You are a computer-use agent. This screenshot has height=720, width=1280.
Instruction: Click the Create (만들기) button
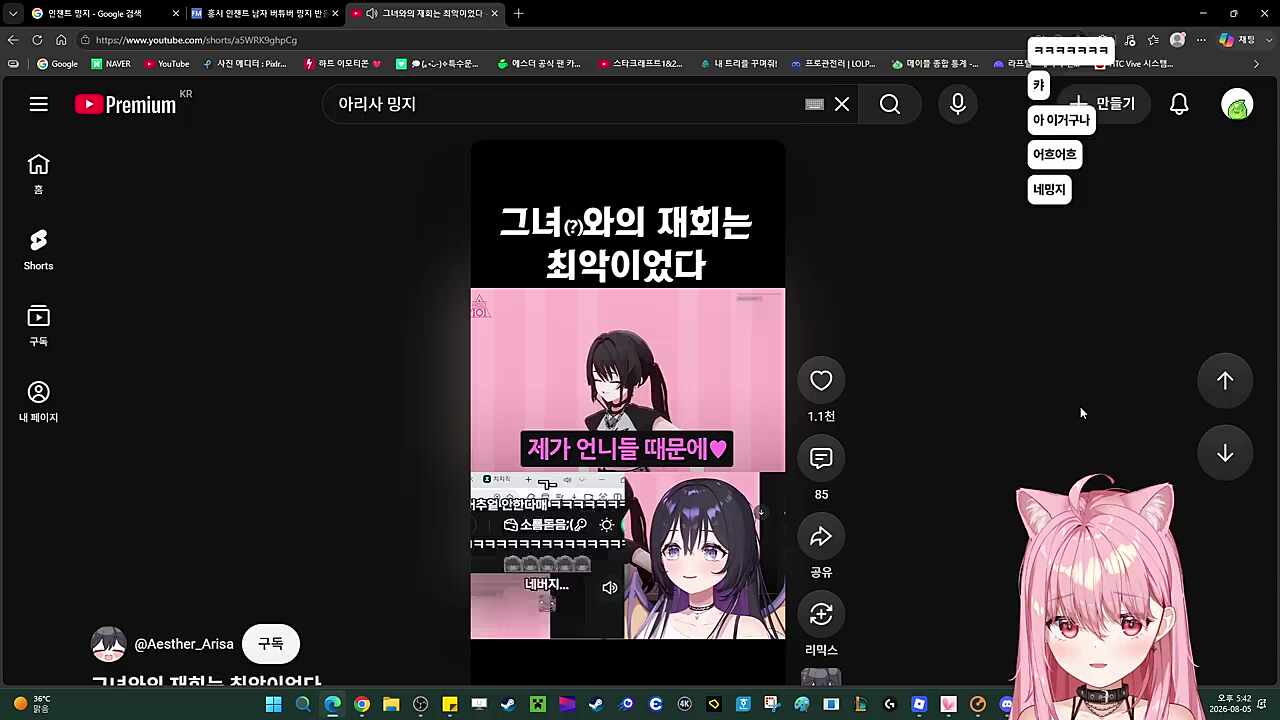(x=1105, y=104)
